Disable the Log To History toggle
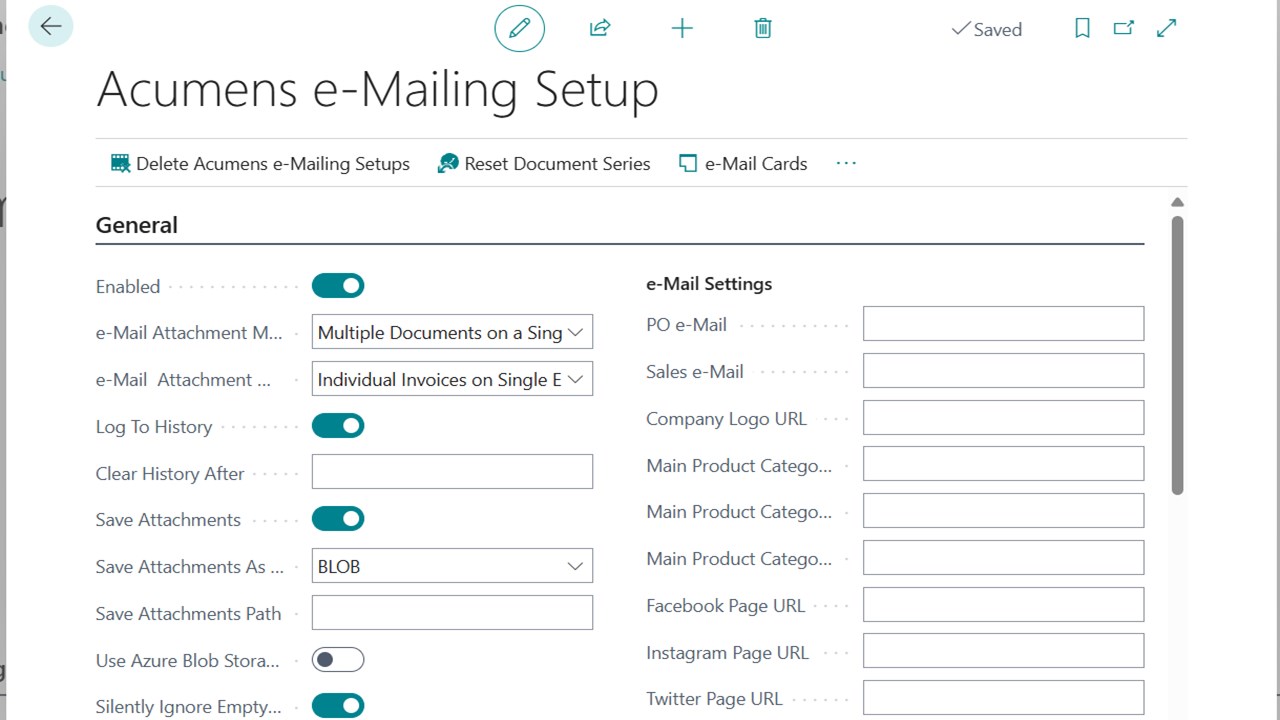The width and height of the screenshot is (1280, 720). click(337, 425)
